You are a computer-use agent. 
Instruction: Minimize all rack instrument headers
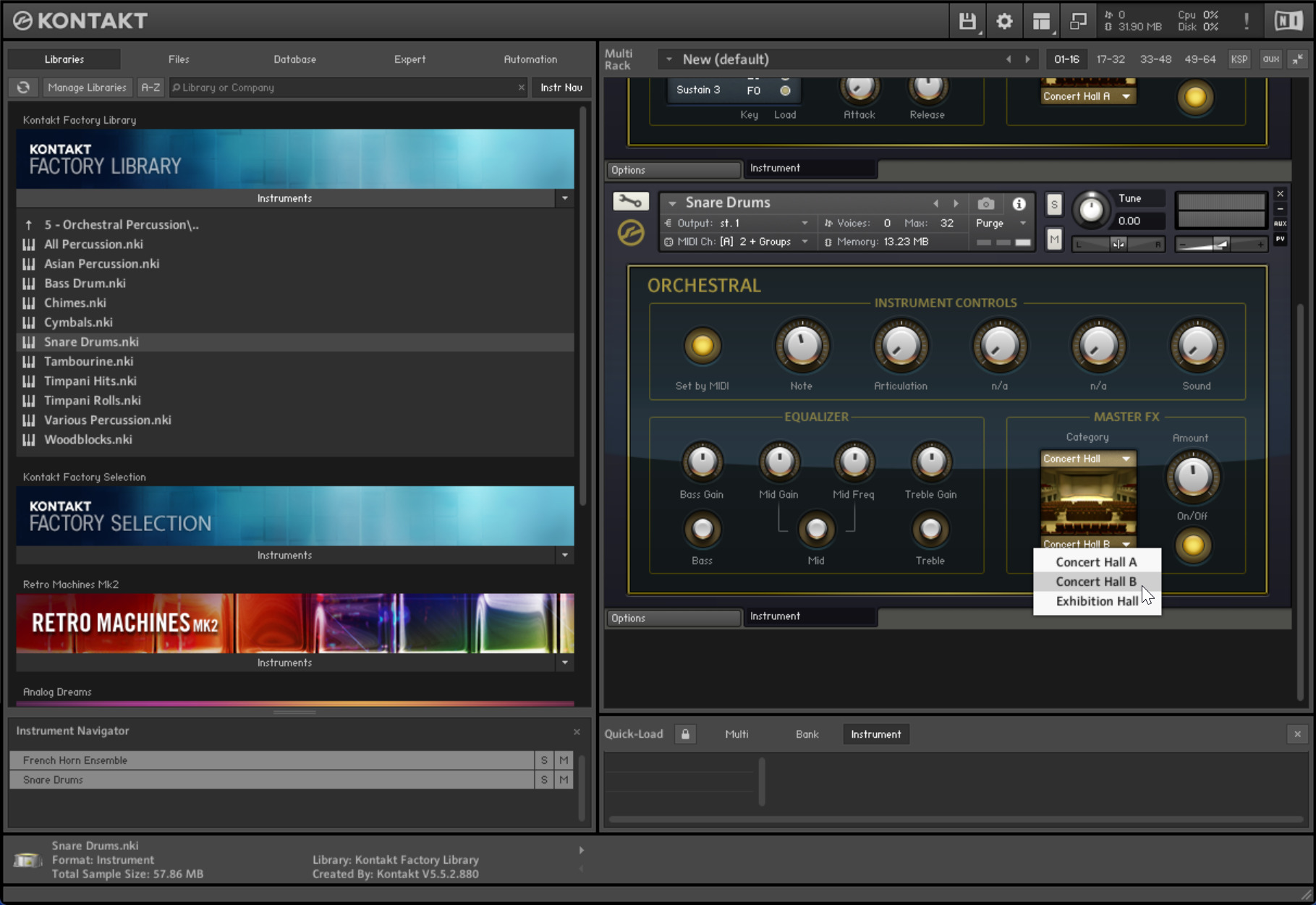pos(1298,59)
